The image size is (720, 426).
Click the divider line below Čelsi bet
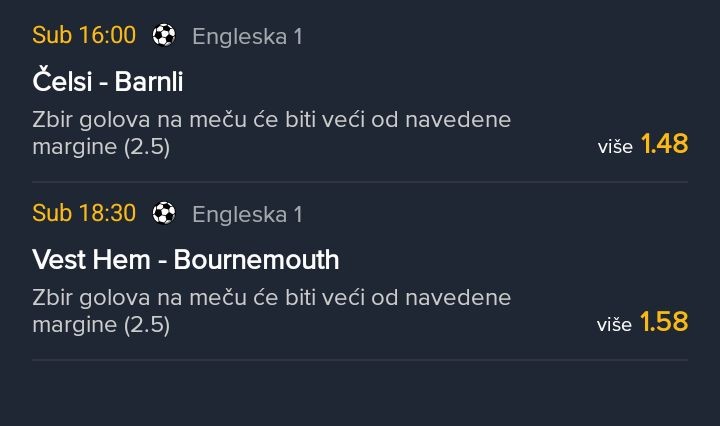[360, 182]
